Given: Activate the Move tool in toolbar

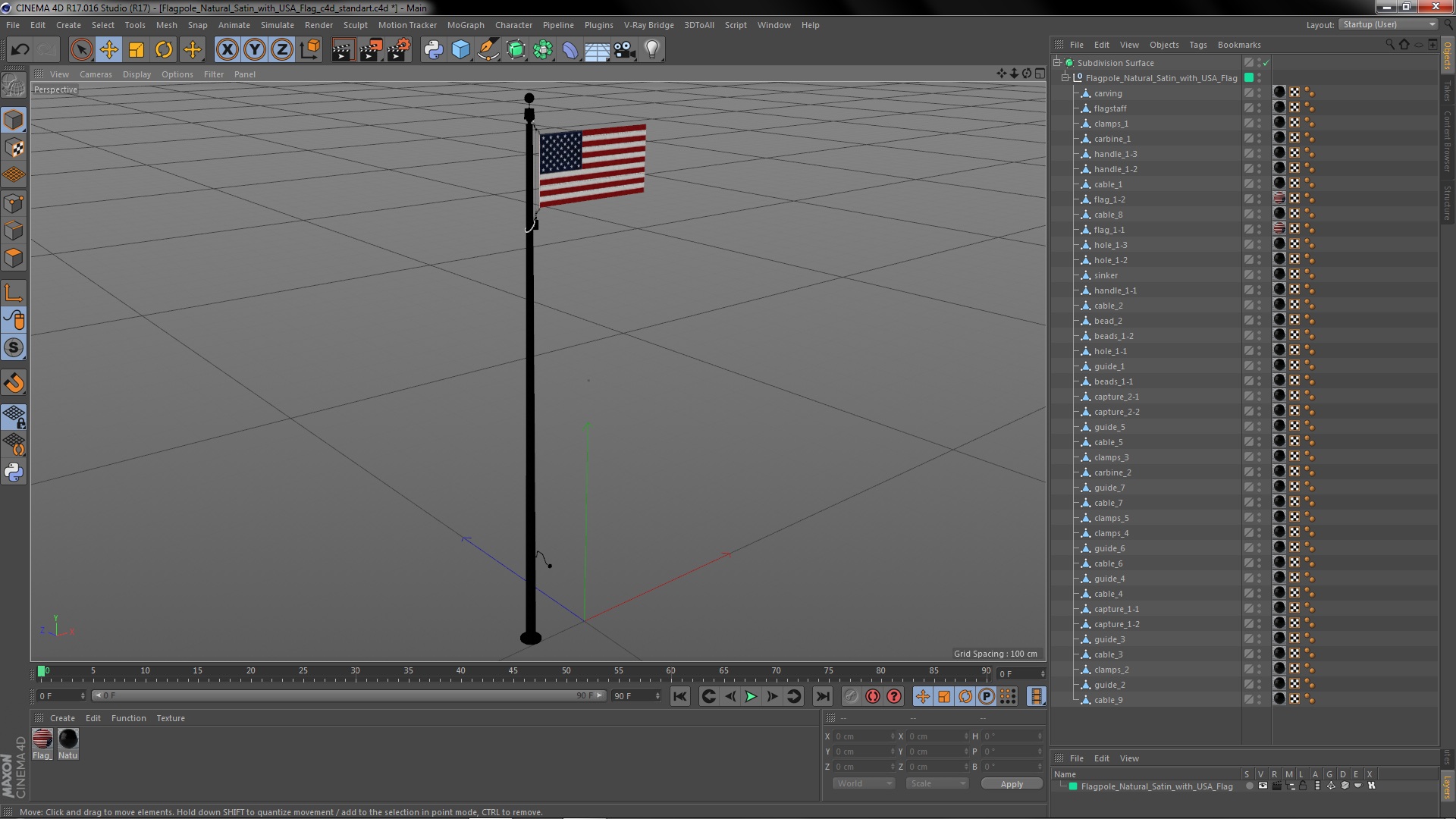Looking at the screenshot, I should tap(109, 50).
